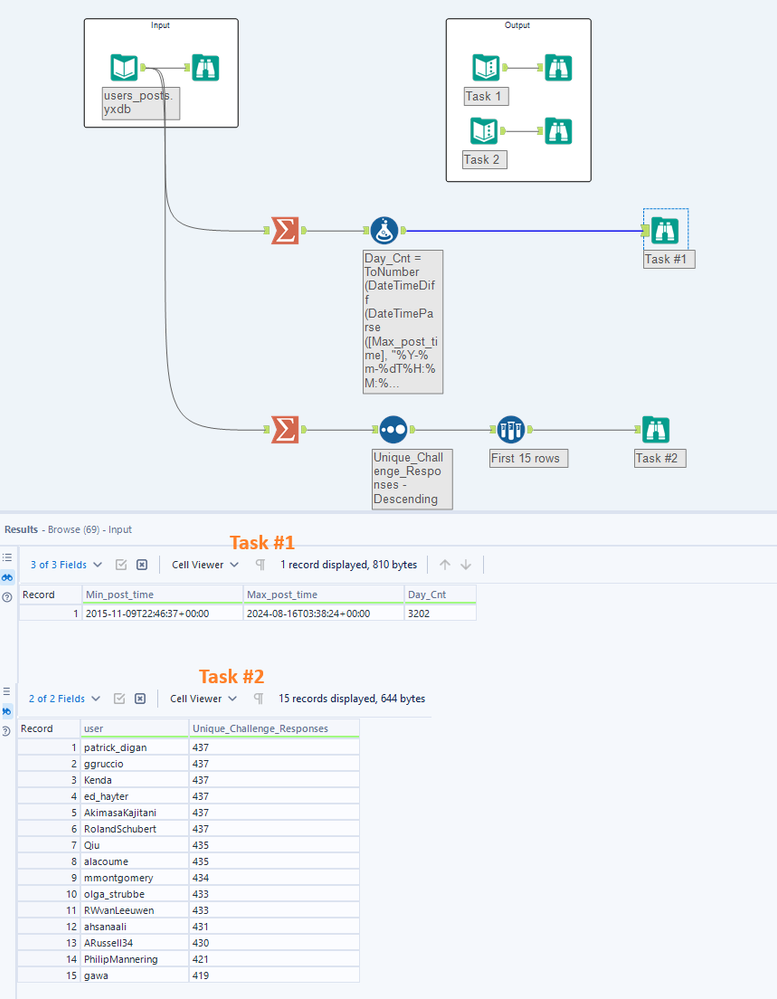Toggle show whitespace pilcrow in Task #2 toolbar
Image resolution: width=777 pixels, height=999 pixels.
click(x=259, y=698)
